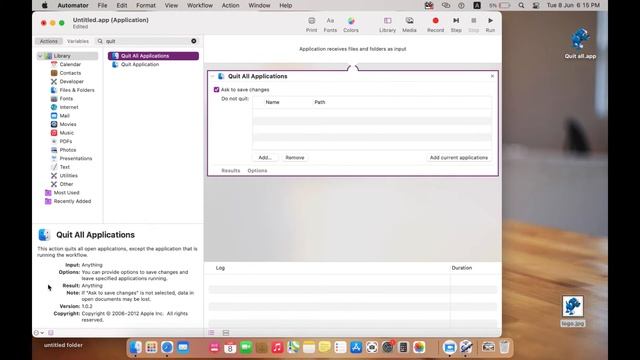Select Quit All Applications action result
640x360 pixels.
153,56
